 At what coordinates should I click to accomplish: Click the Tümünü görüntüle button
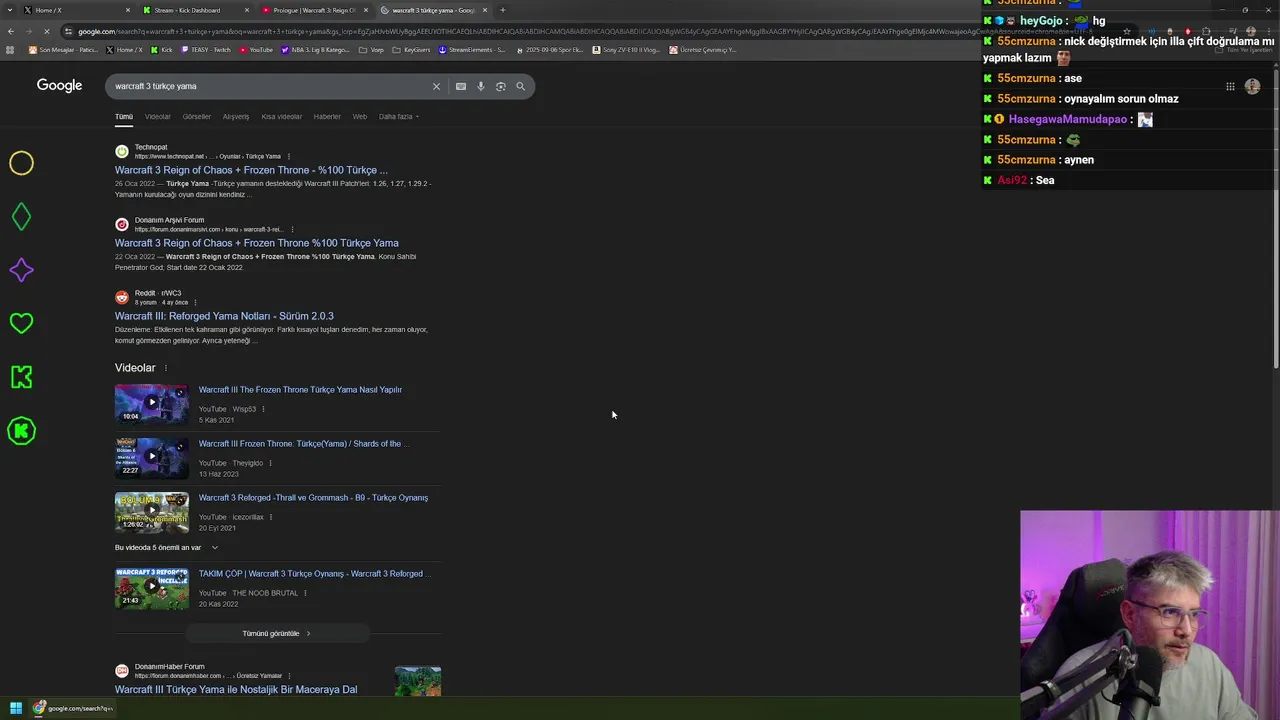(277, 633)
